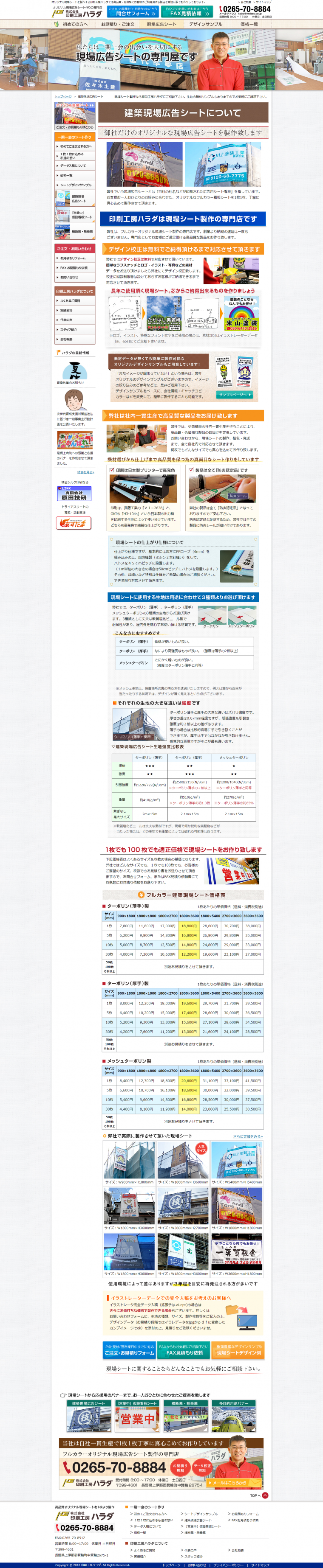Open よくあるご質問 in the sidebar
This screenshot has height=1568, width=323.
(x=74, y=301)
